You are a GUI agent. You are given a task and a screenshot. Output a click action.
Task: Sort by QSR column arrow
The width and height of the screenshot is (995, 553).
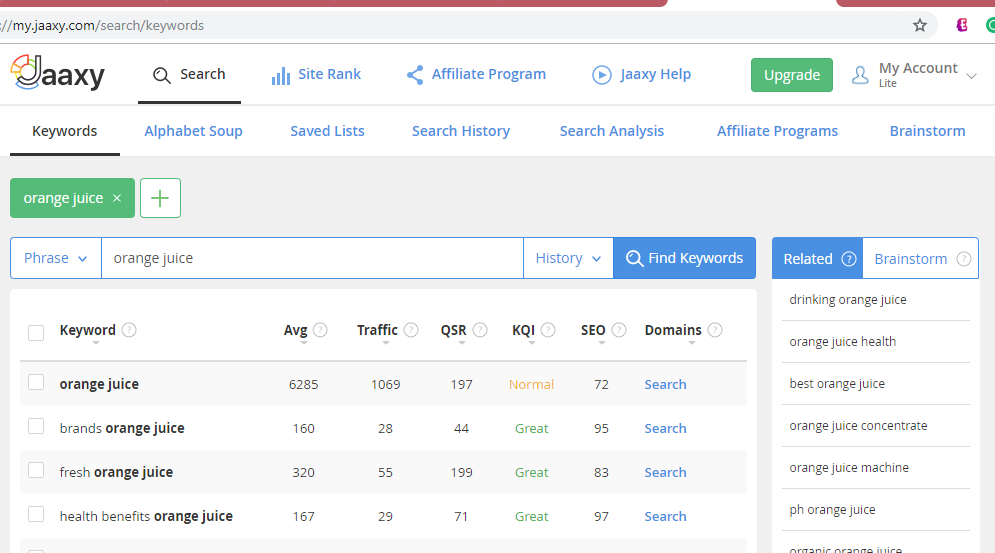(x=462, y=343)
